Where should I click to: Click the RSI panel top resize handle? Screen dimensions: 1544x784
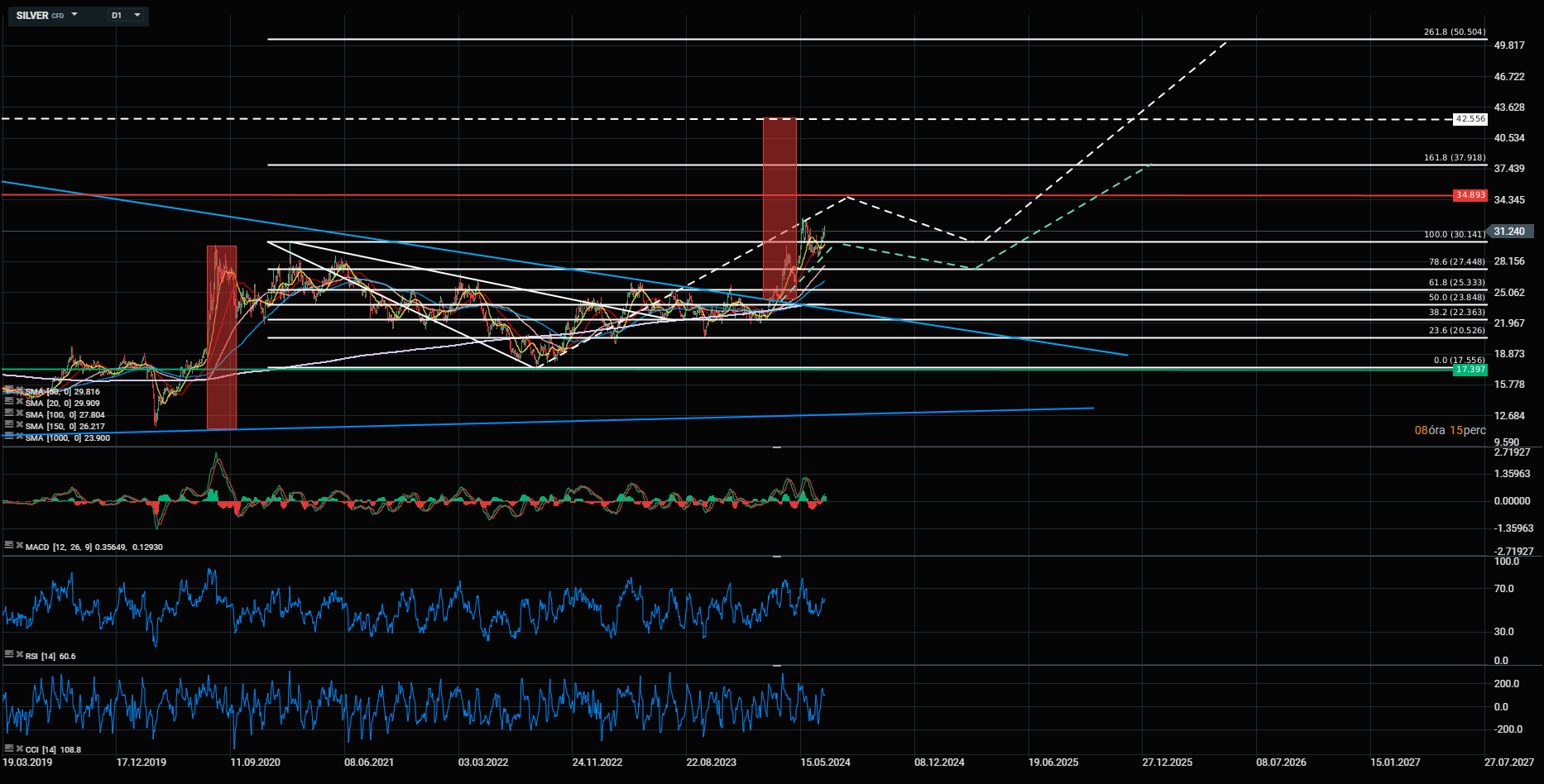[x=777, y=557]
